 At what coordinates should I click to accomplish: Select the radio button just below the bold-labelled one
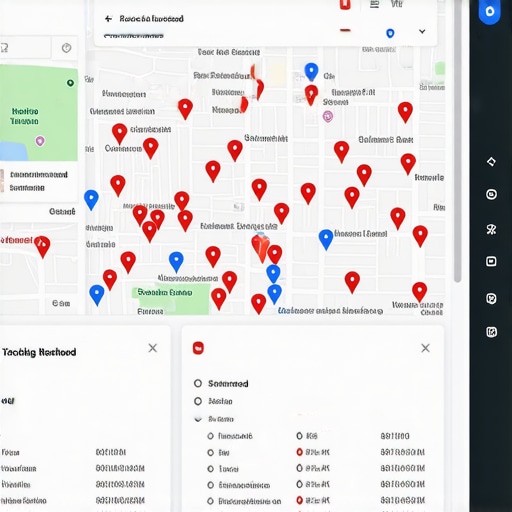pyautogui.click(x=198, y=401)
